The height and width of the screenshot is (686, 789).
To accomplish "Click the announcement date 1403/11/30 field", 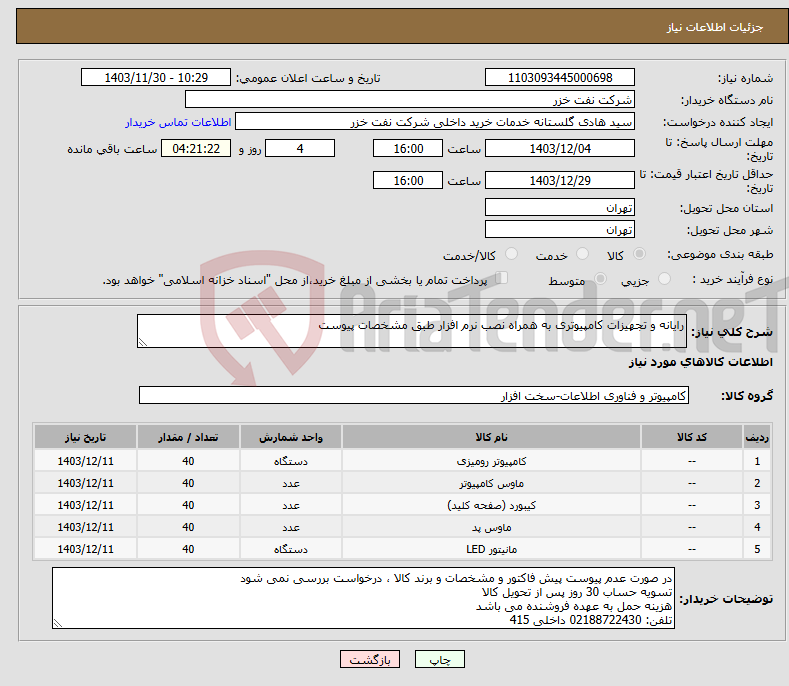I will (x=156, y=78).
